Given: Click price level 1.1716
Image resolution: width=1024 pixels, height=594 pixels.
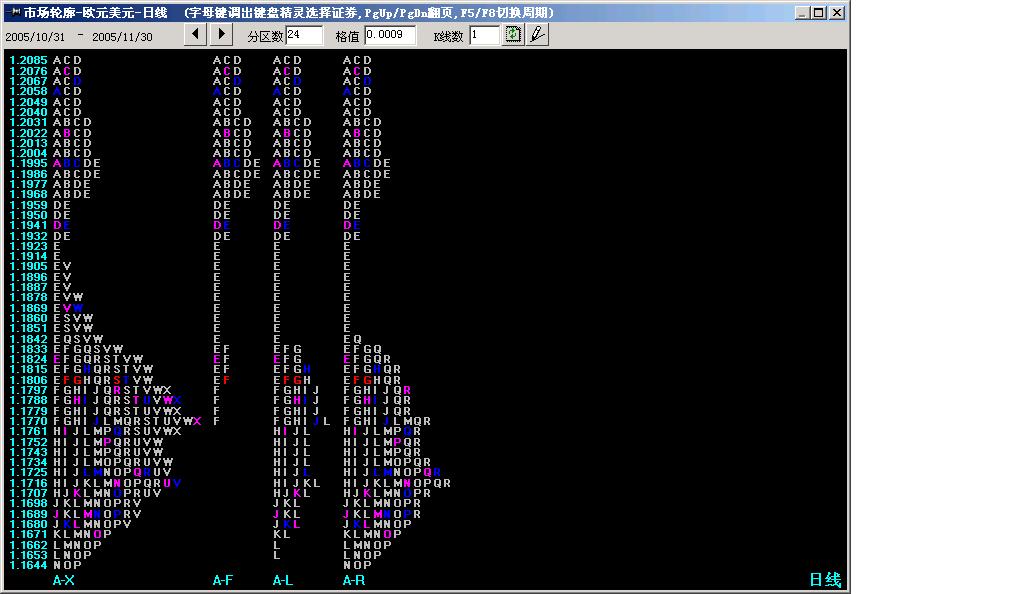Looking at the screenshot, I should (x=29, y=483).
